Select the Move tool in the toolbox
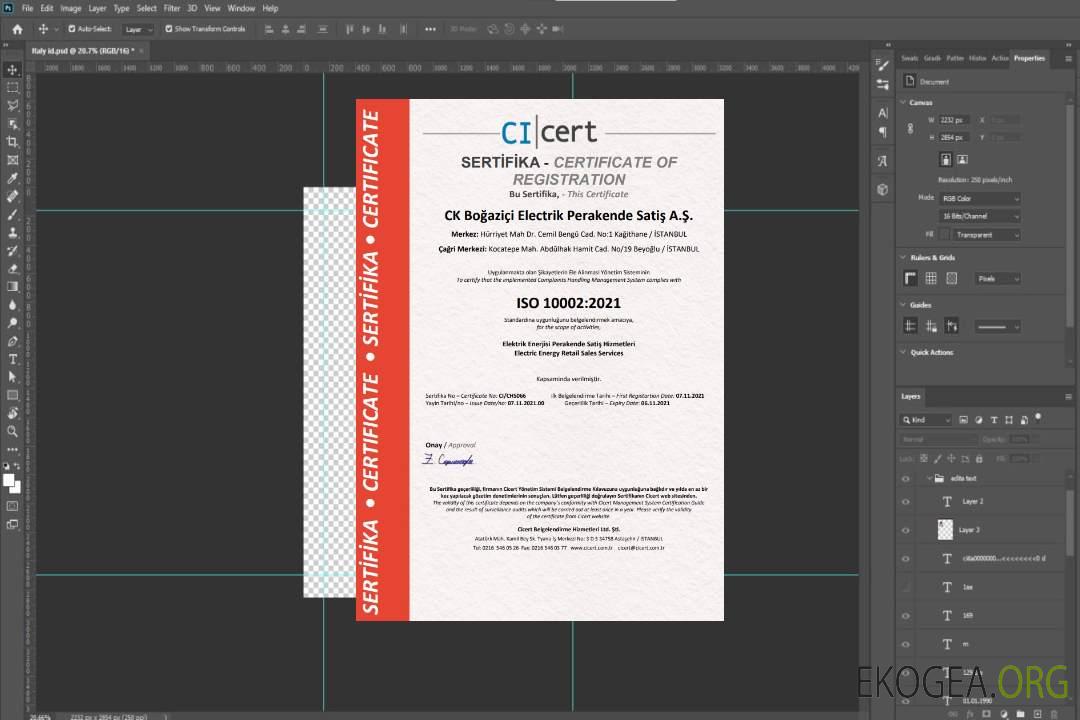Screen dimensions: 1080x720 point(12,70)
